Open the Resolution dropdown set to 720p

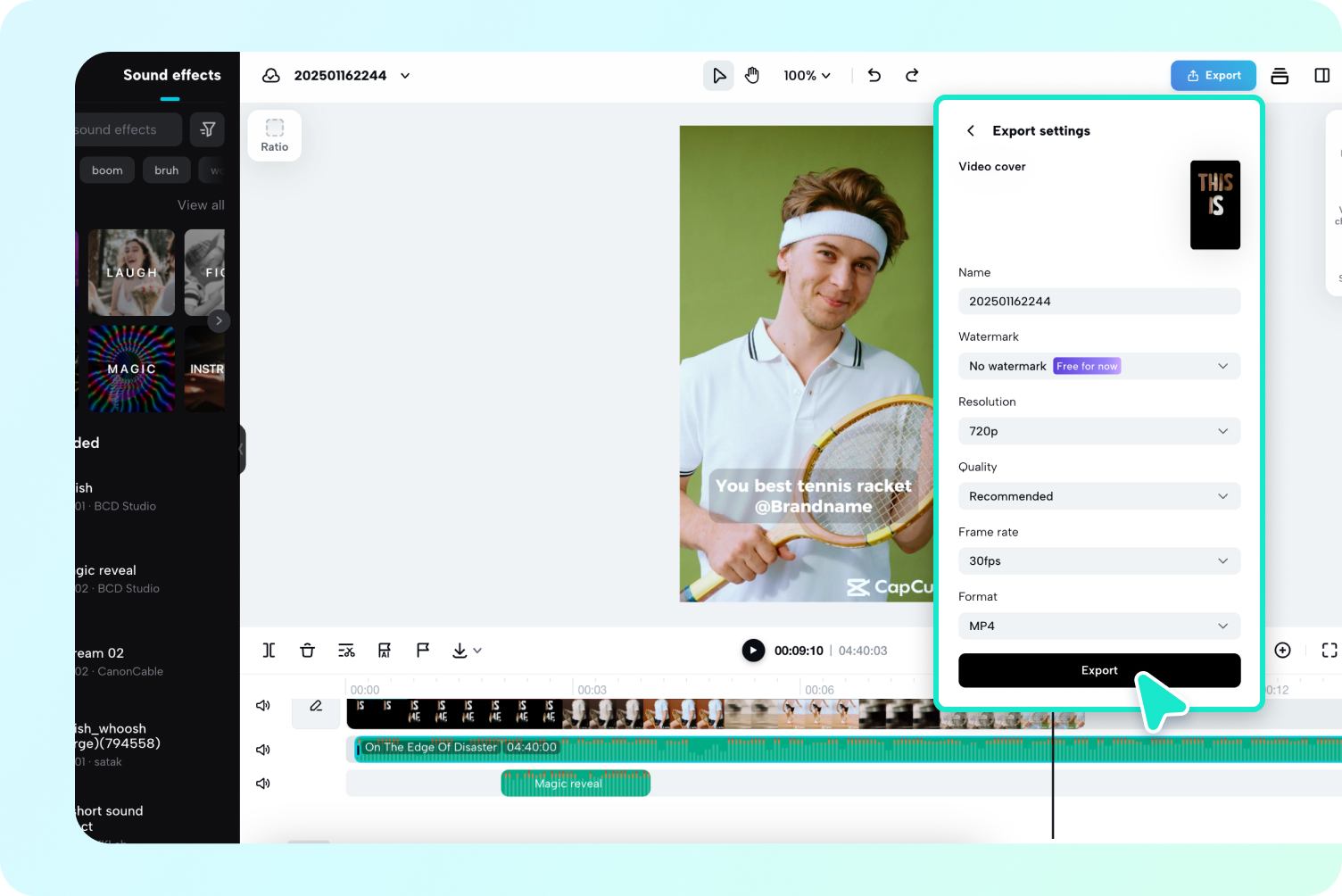(x=1098, y=431)
